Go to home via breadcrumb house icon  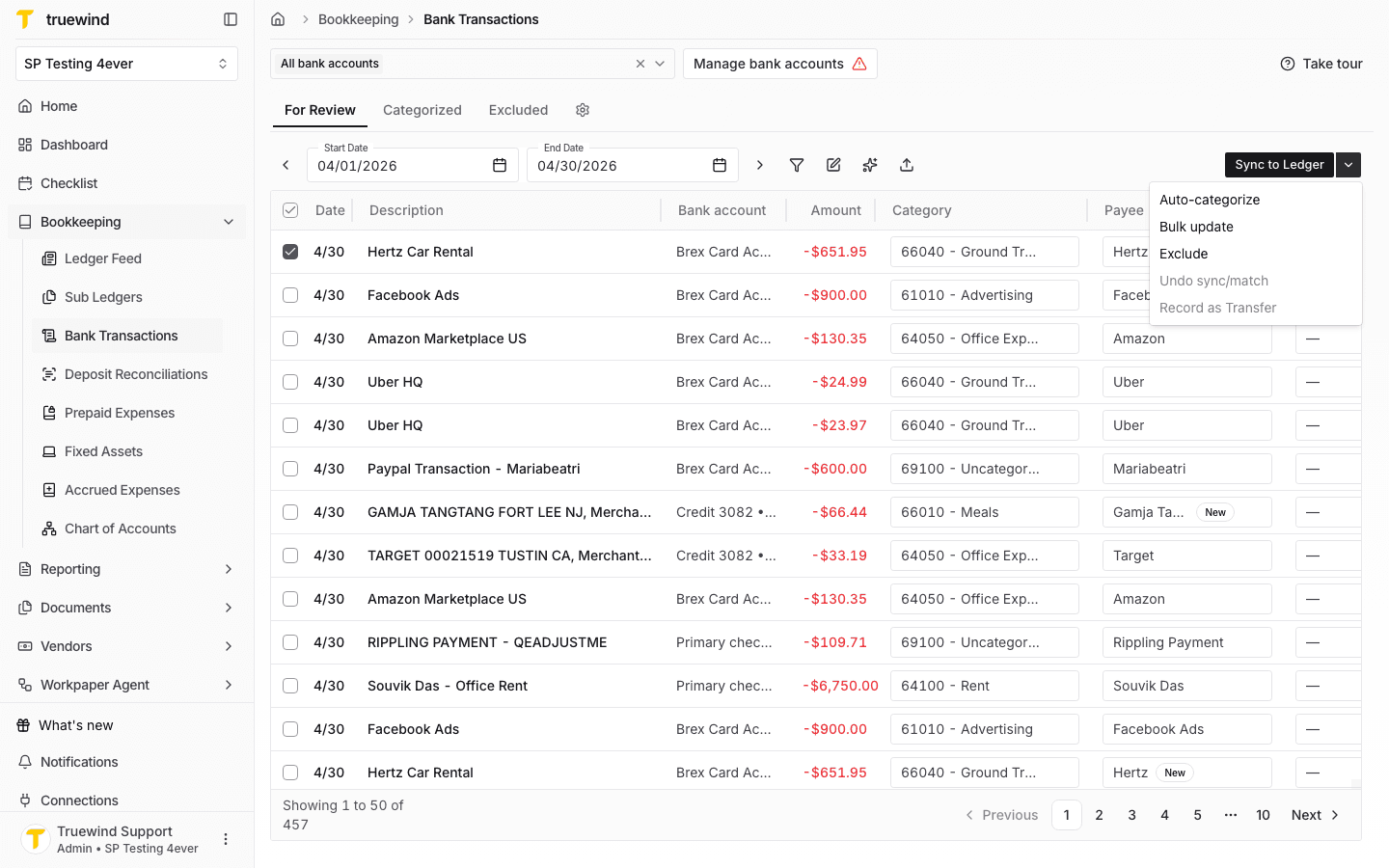[x=278, y=19]
